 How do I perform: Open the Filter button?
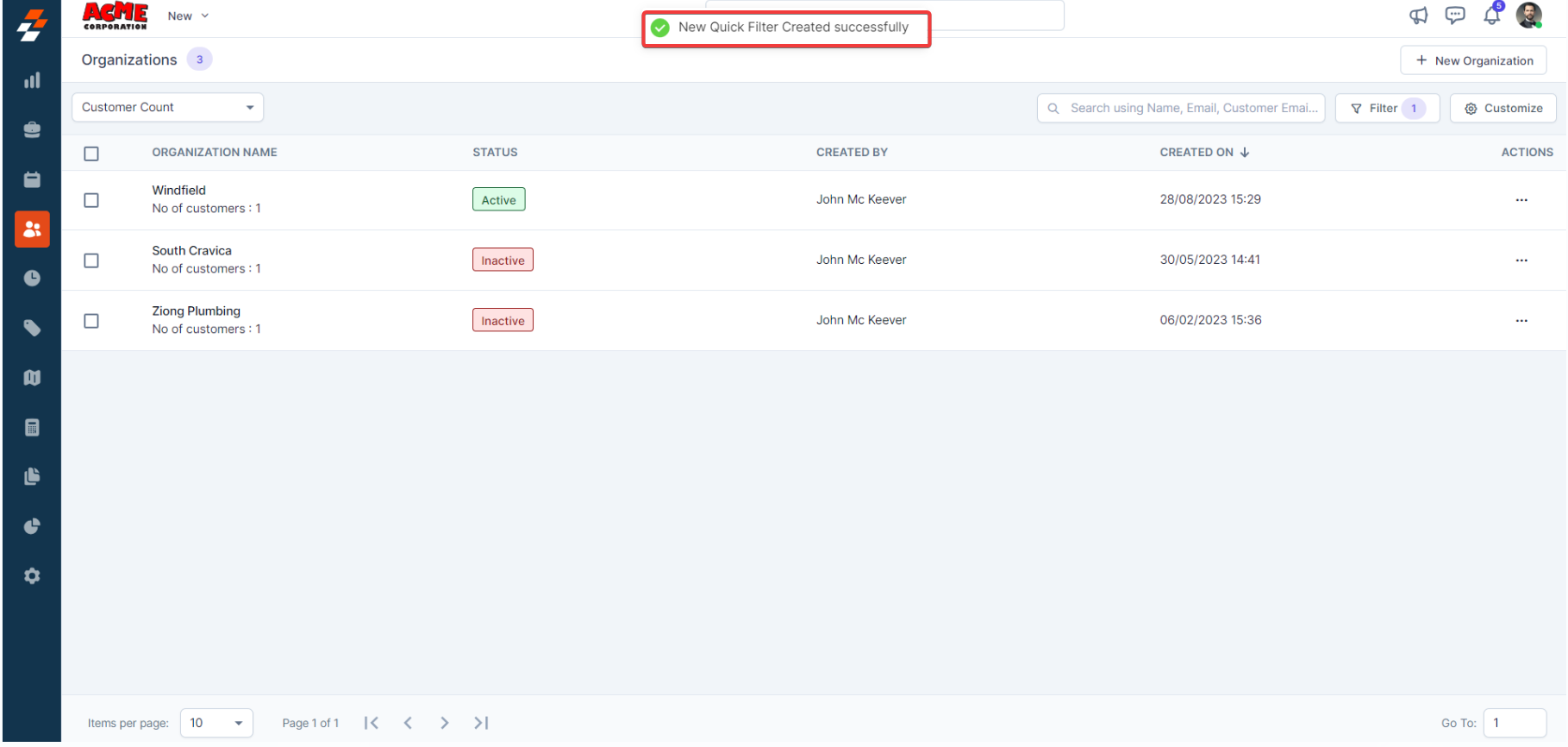1386,109
